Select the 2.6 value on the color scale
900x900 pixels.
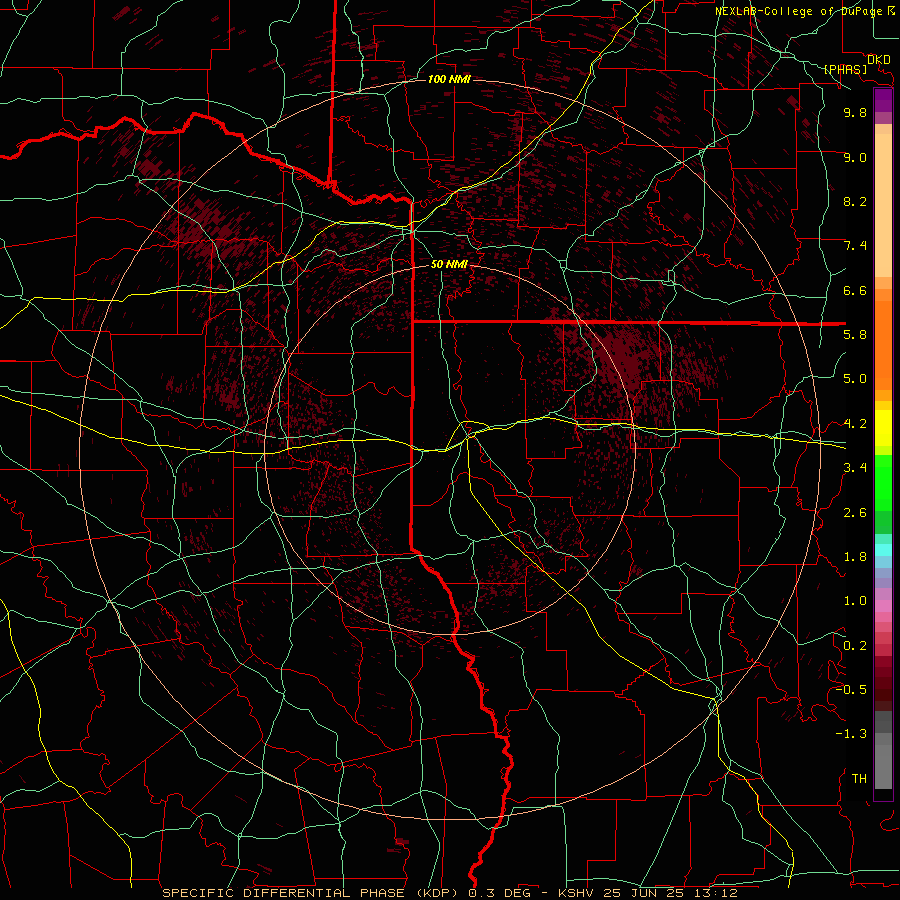(855, 513)
